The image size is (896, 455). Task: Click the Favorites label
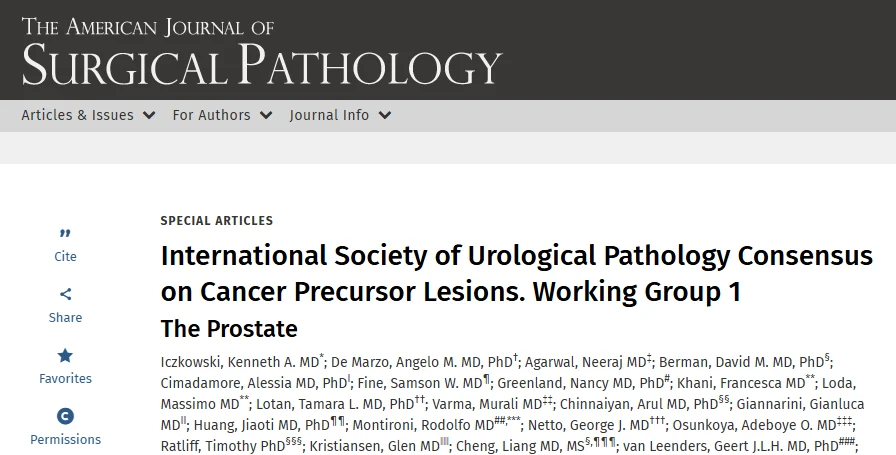(x=65, y=379)
